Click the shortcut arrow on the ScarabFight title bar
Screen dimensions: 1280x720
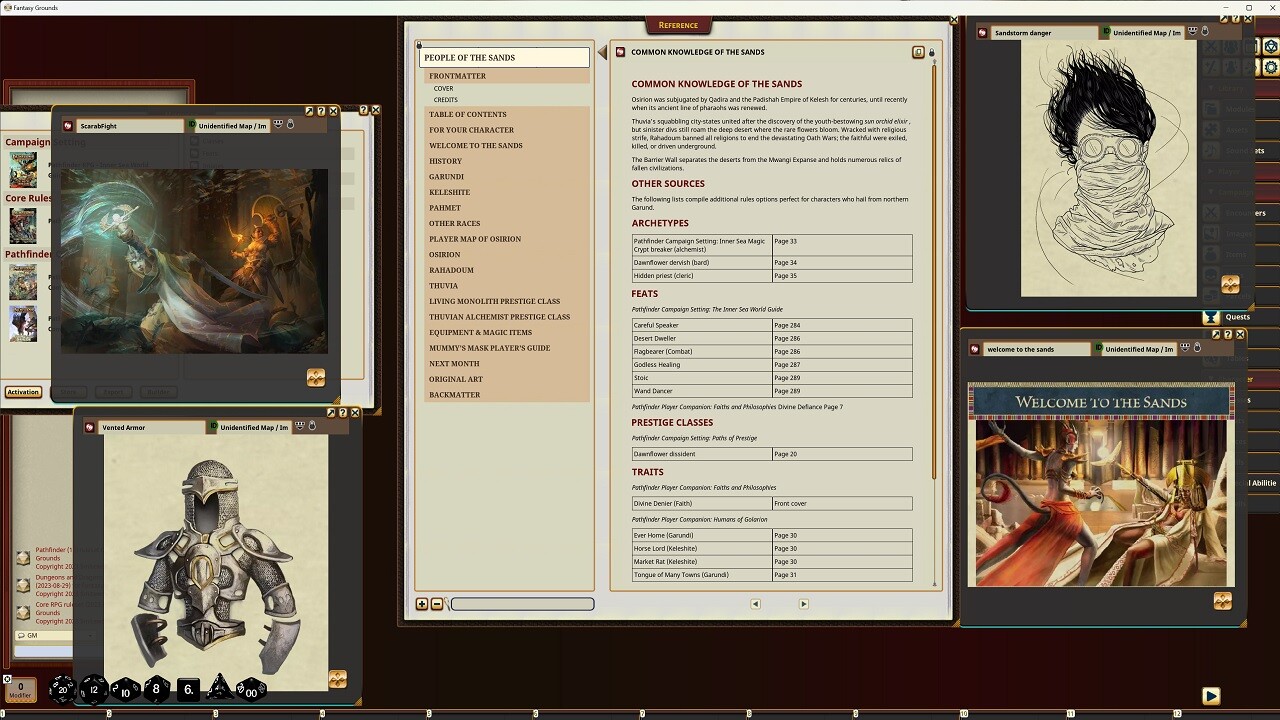308,110
